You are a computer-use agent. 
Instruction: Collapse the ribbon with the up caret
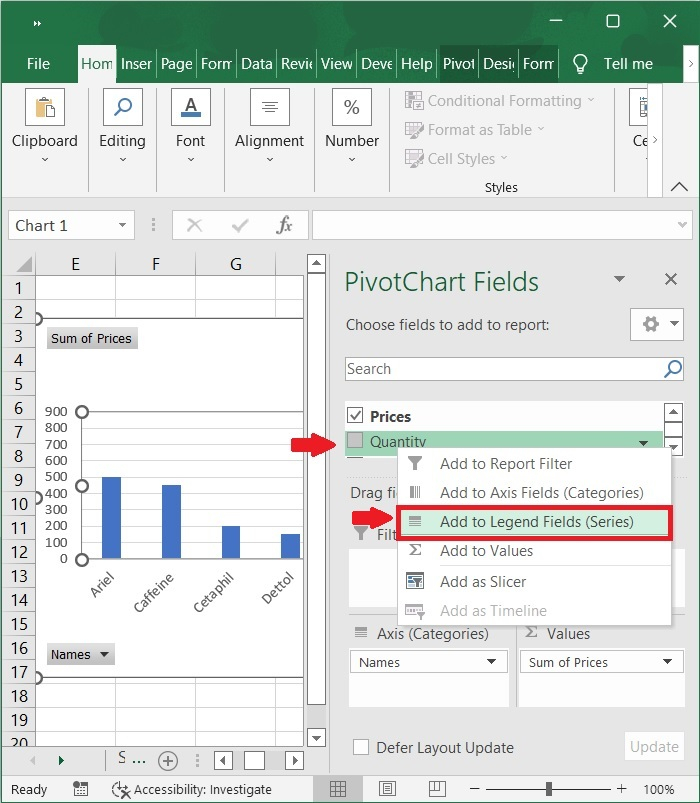click(679, 187)
